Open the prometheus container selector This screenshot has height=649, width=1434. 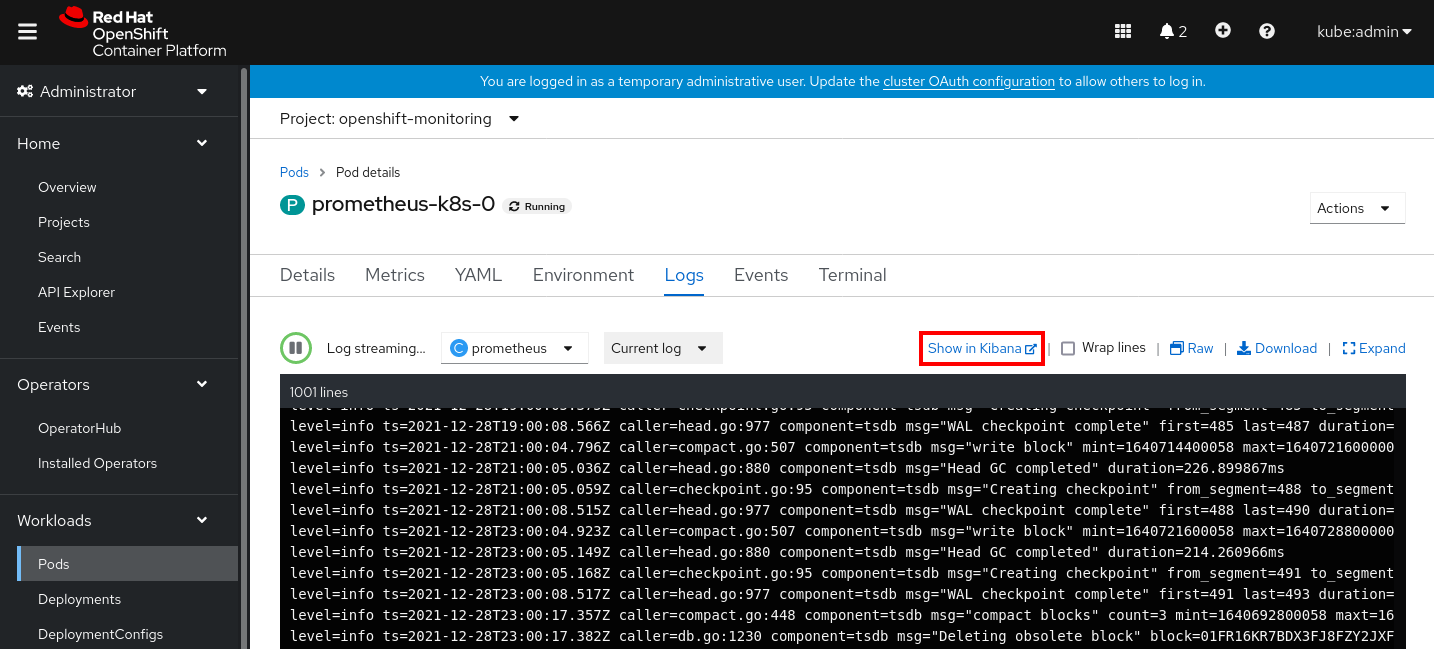[x=514, y=348]
